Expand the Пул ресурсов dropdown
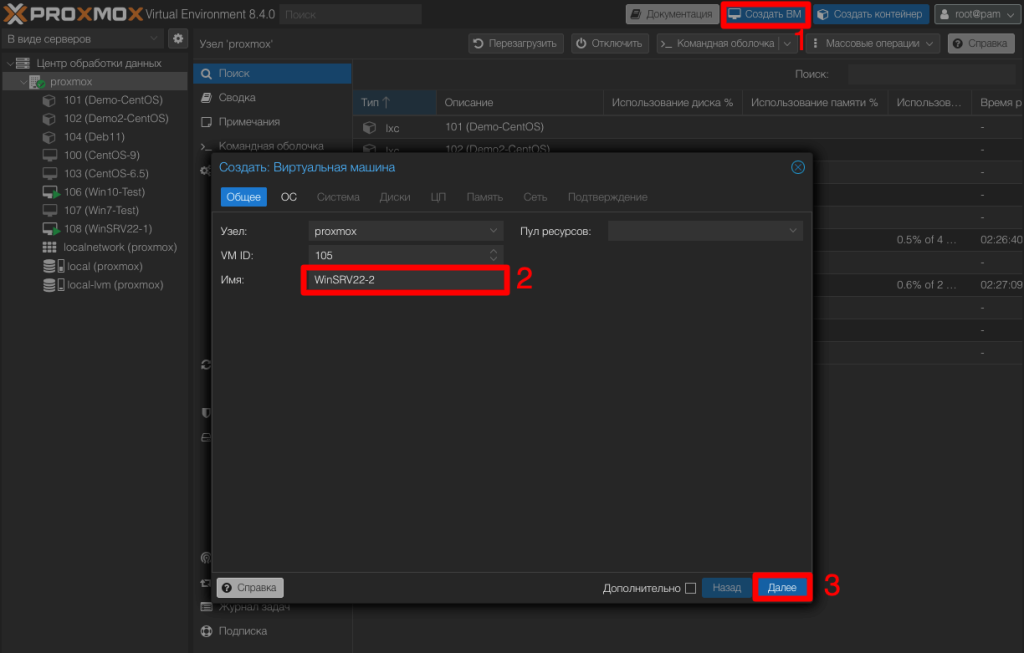The height and width of the screenshot is (653, 1024). [x=705, y=231]
